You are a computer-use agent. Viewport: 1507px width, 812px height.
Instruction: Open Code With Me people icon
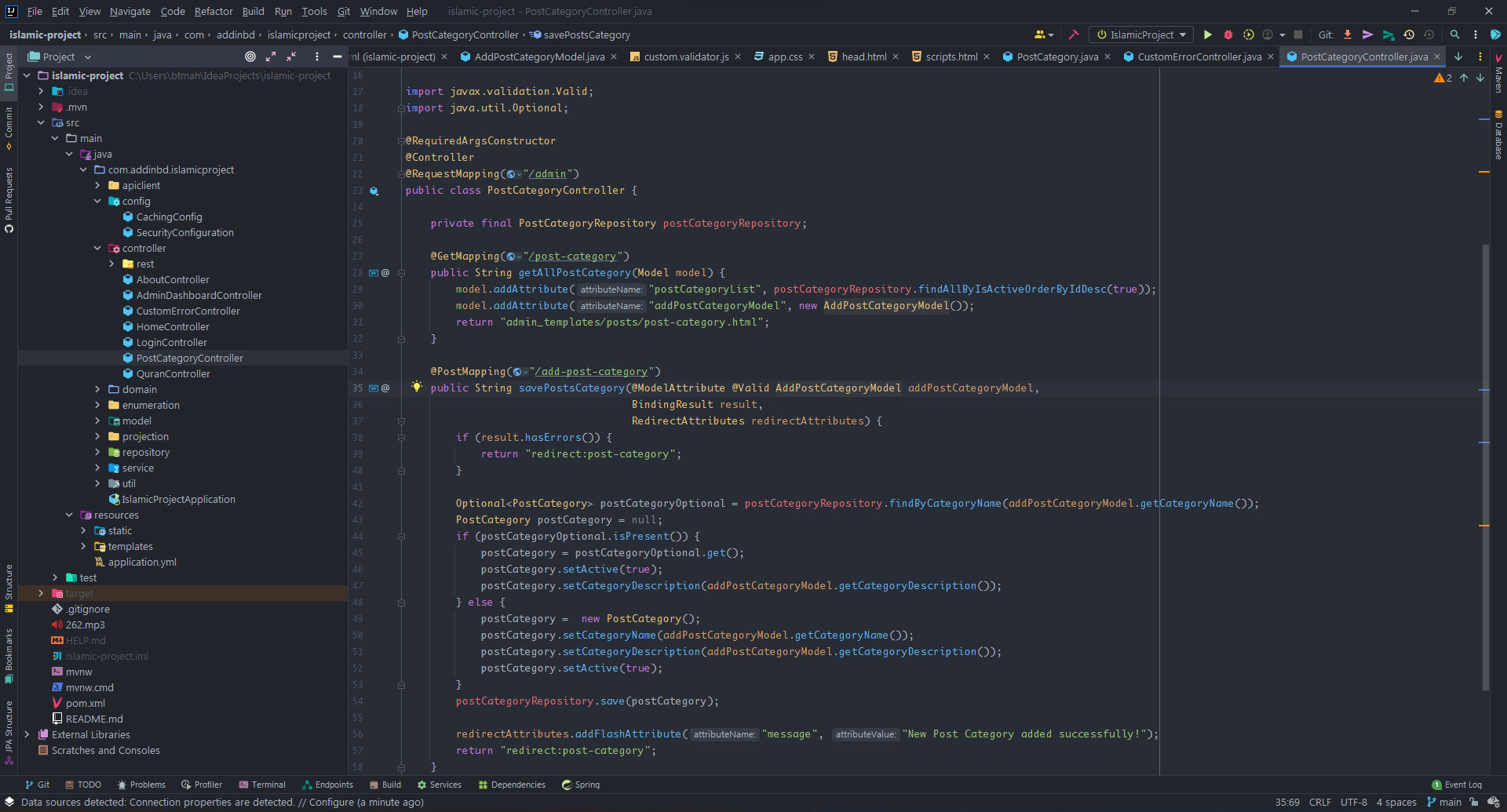coord(1043,35)
